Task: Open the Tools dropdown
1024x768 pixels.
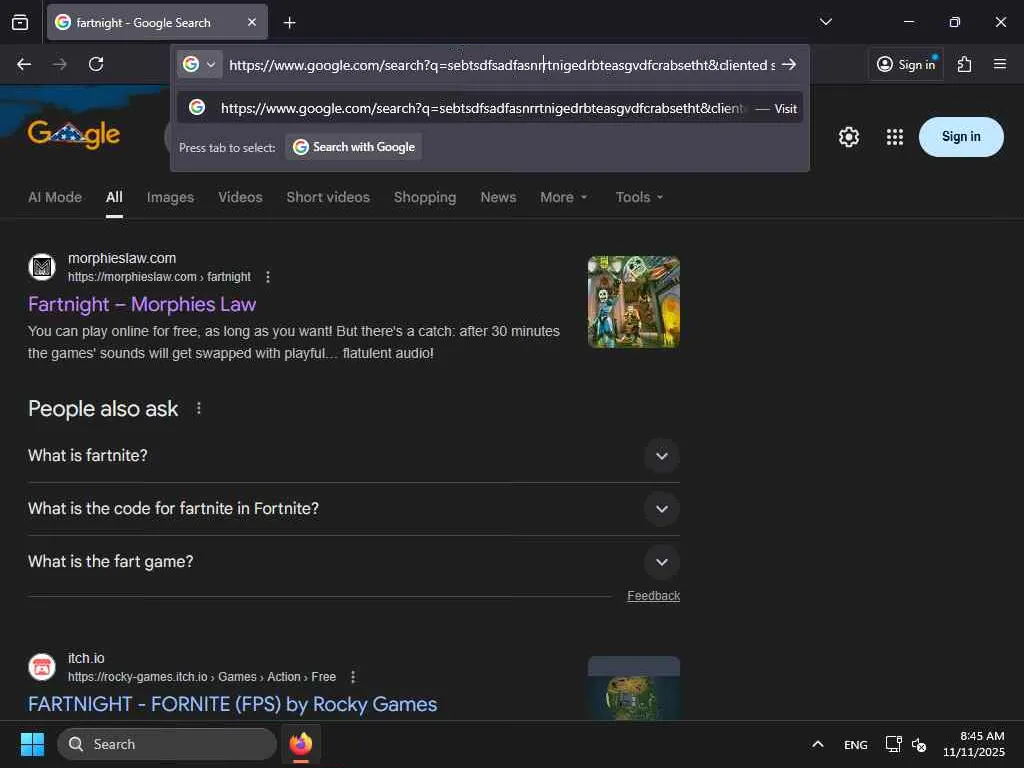Action: click(639, 197)
